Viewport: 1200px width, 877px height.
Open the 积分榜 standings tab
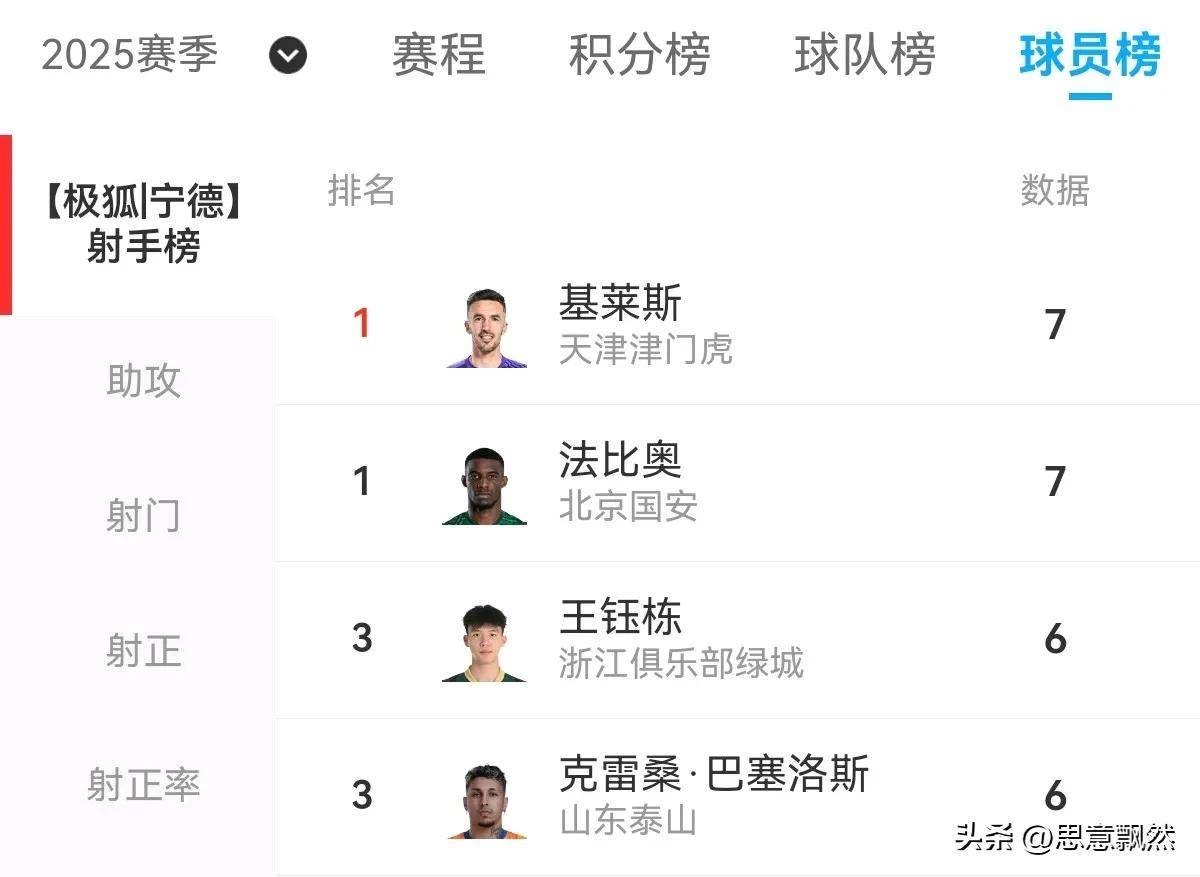(639, 55)
